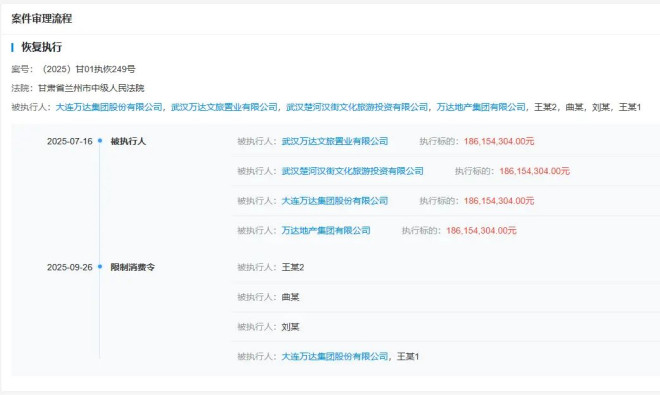
Task: Select the amount 186,154,304.00元 for 万达地产集团
Action: [x=482, y=230]
